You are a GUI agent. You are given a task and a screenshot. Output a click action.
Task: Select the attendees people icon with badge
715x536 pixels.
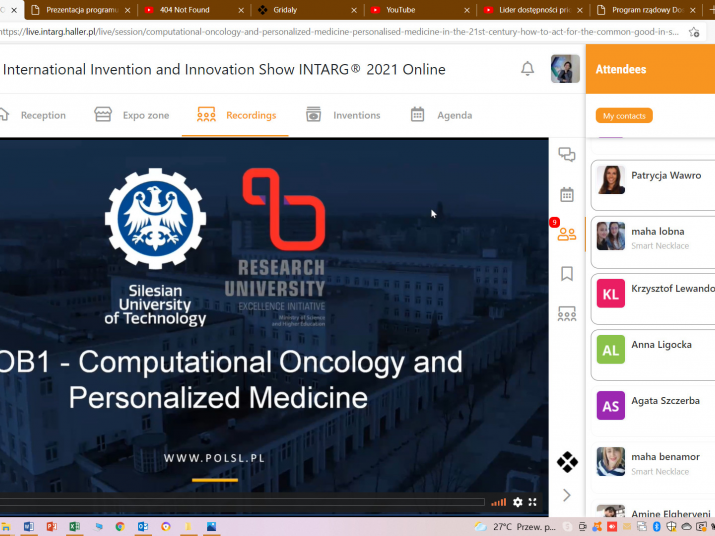pyautogui.click(x=567, y=234)
